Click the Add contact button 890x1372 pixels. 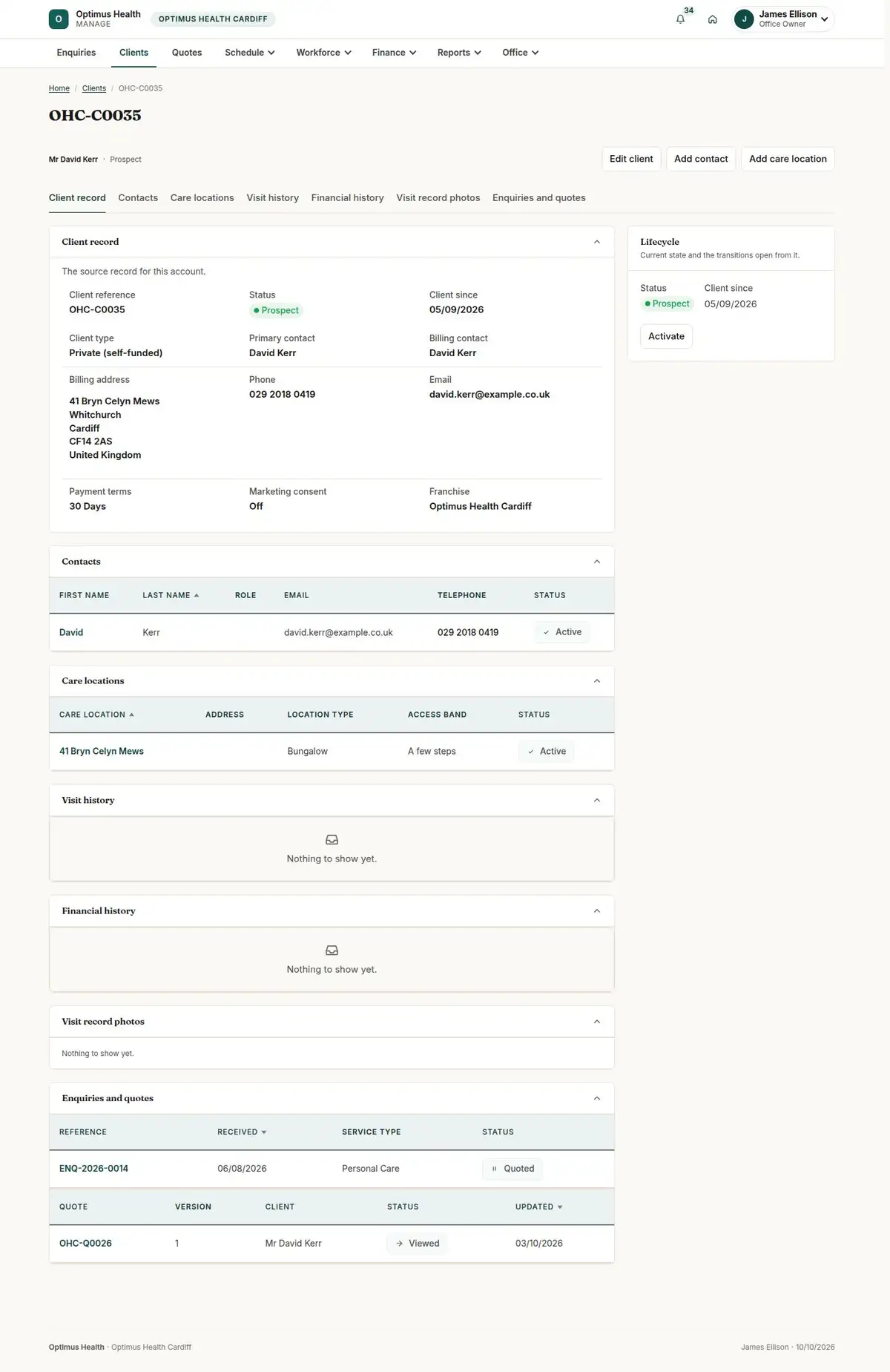701,159
